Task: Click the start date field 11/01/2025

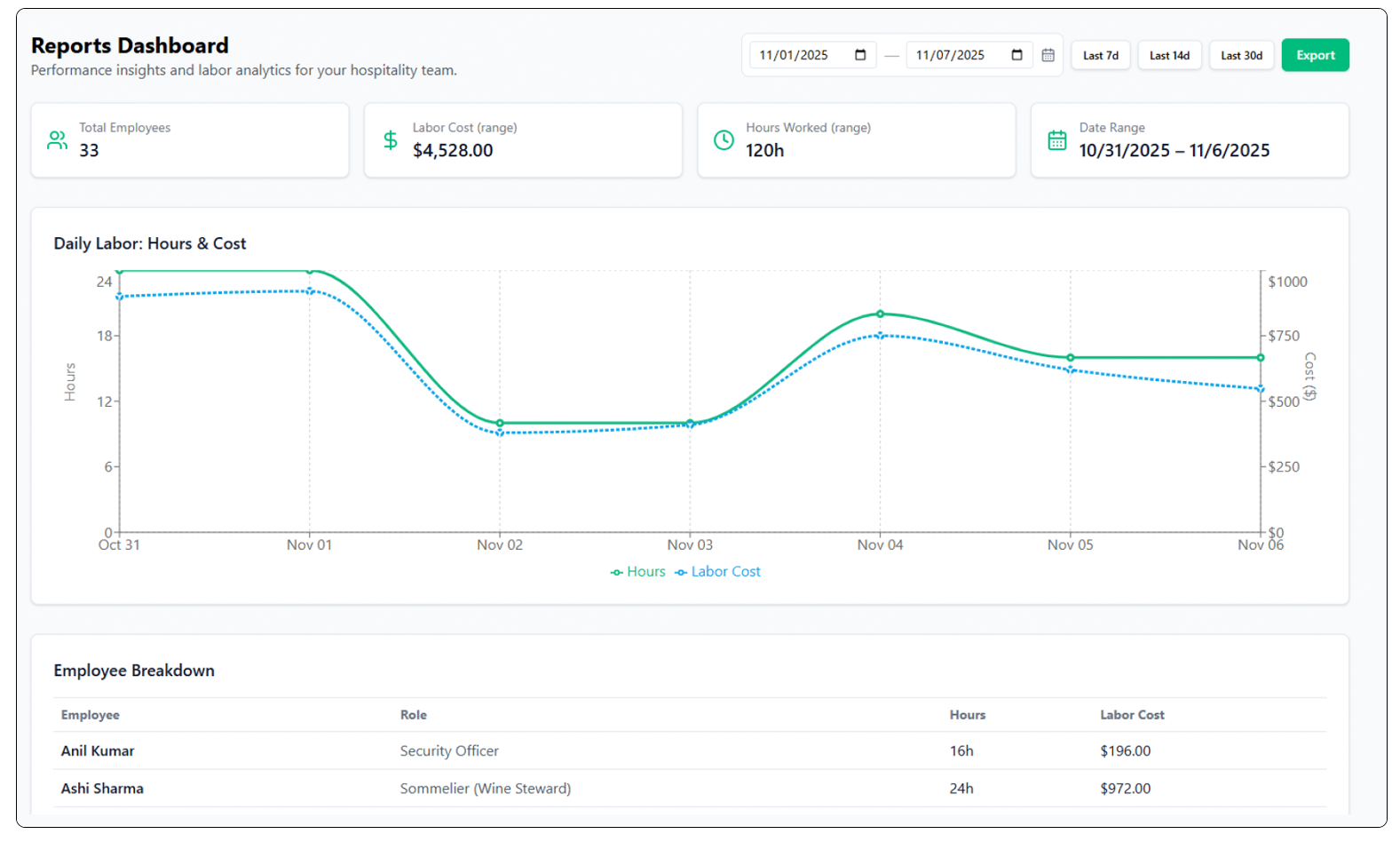Action: (794, 55)
